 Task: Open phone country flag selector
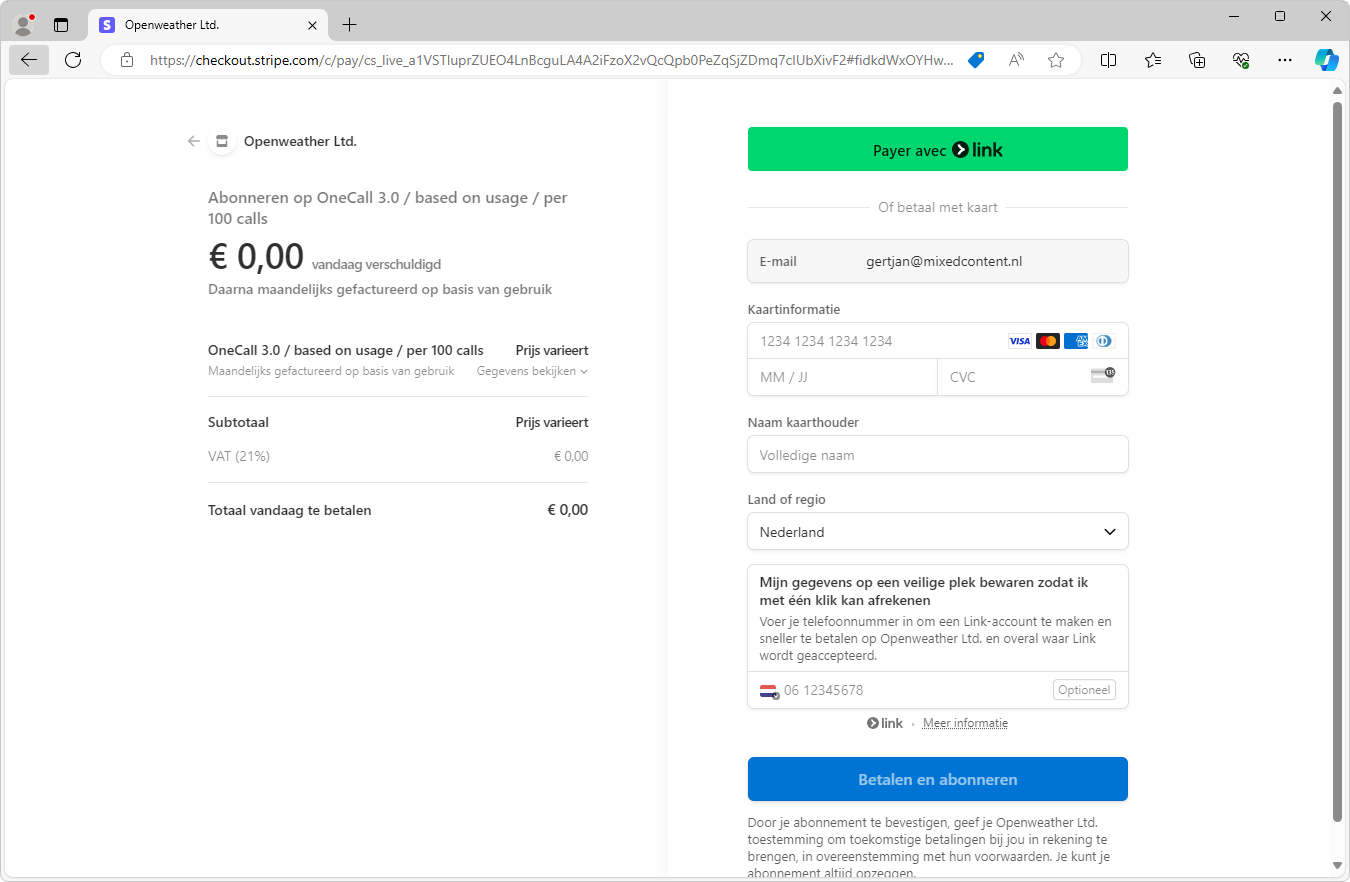pos(769,690)
